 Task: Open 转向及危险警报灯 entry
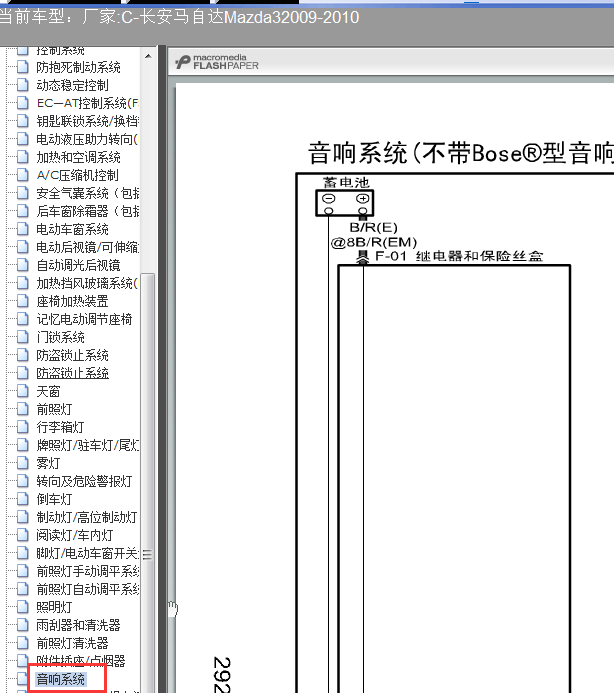84,481
